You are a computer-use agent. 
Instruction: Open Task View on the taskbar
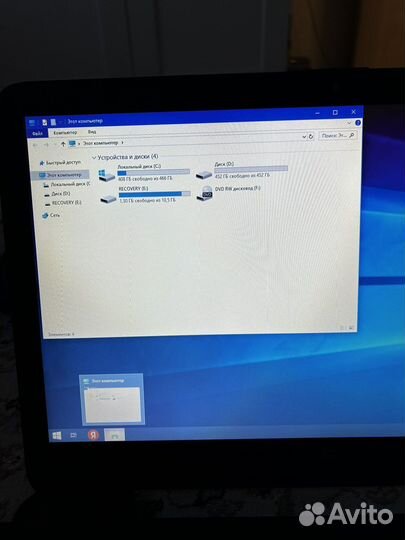73,435
